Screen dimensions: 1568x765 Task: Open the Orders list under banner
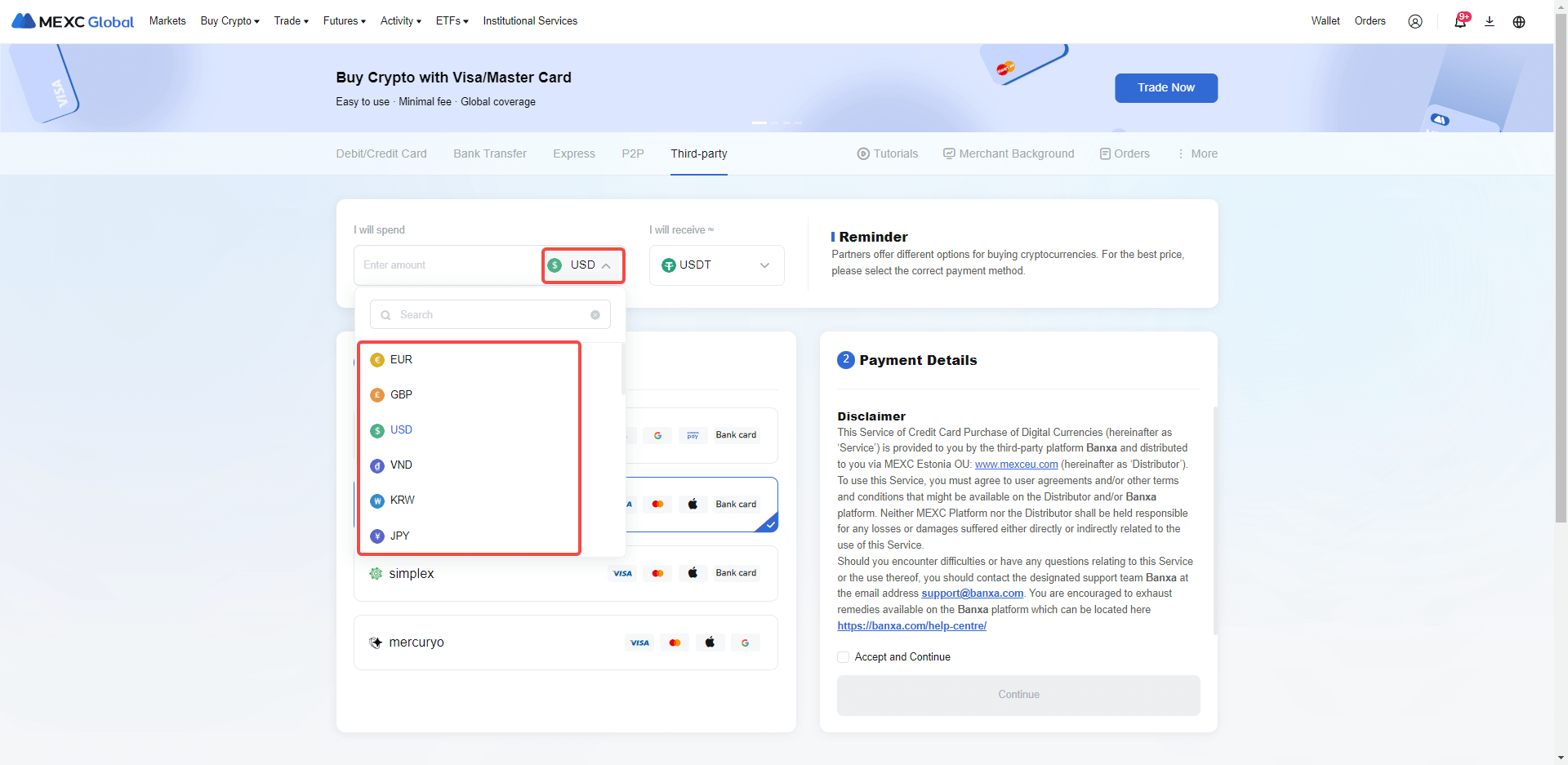pyautogui.click(x=1125, y=153)
